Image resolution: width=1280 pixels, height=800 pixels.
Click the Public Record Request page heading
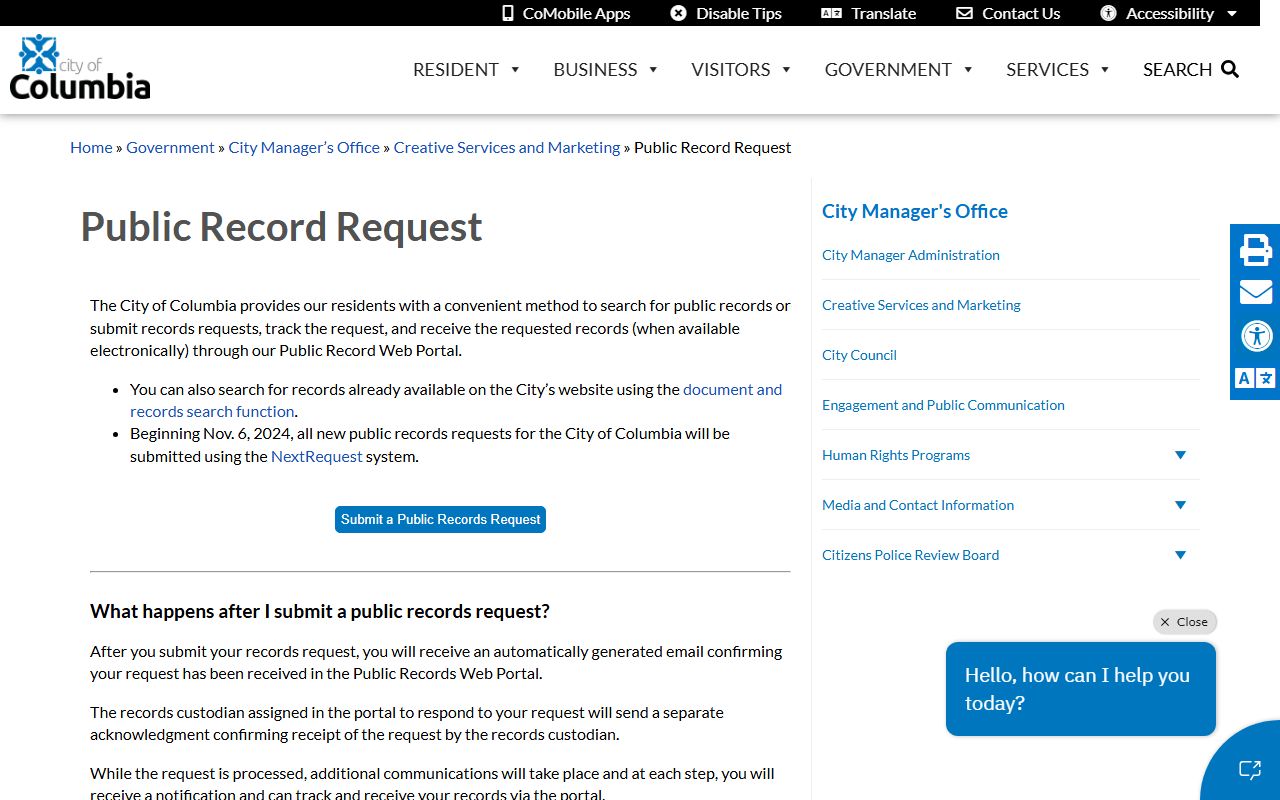[281, 227]
